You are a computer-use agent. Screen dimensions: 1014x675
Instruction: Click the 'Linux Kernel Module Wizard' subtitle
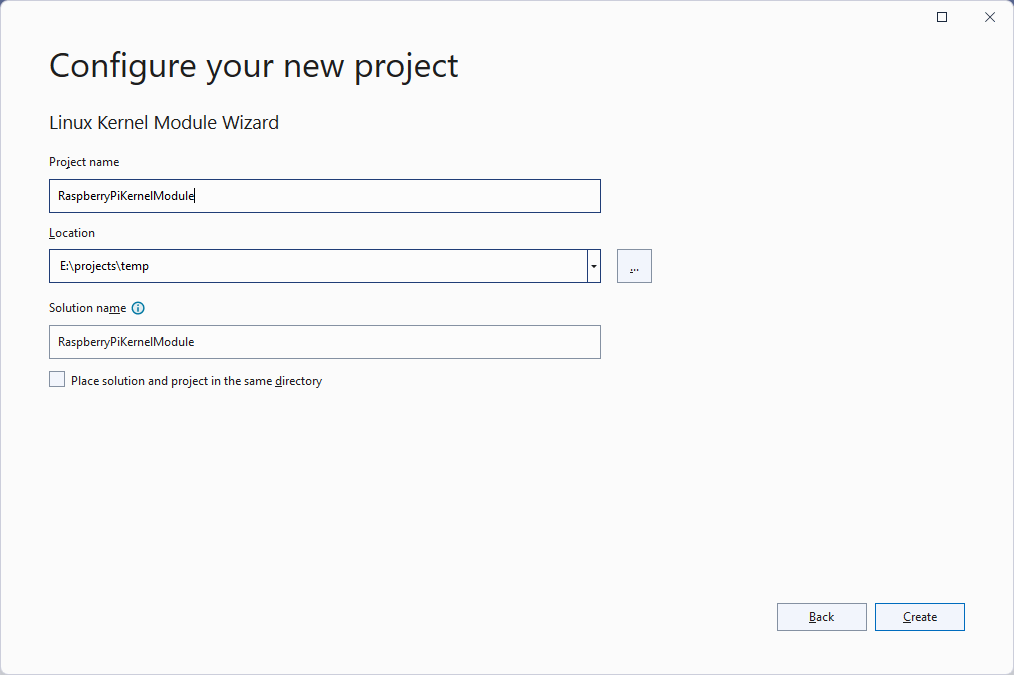point(164,123)
